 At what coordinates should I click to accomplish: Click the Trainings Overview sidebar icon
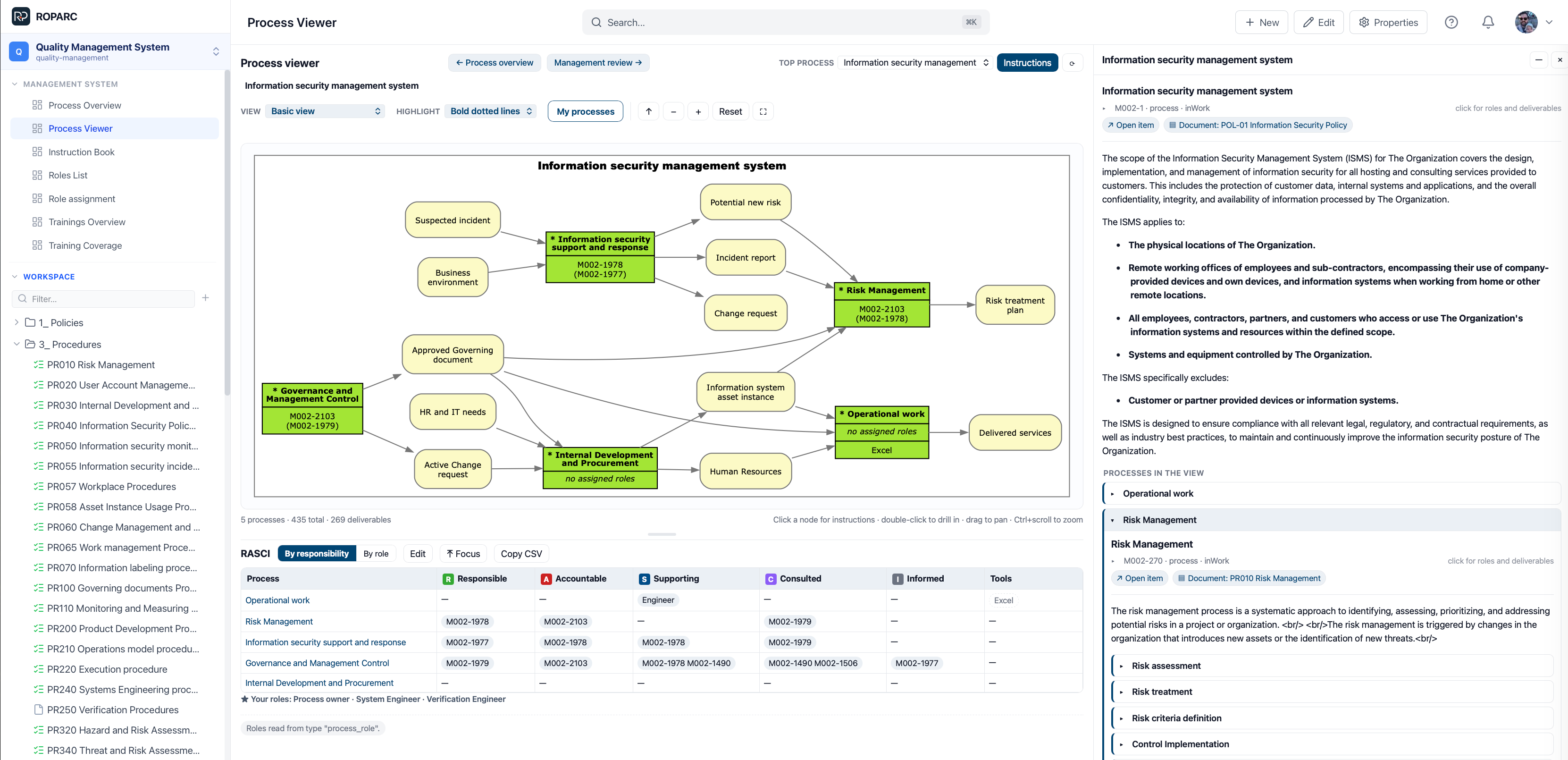(x=37, y=222)
